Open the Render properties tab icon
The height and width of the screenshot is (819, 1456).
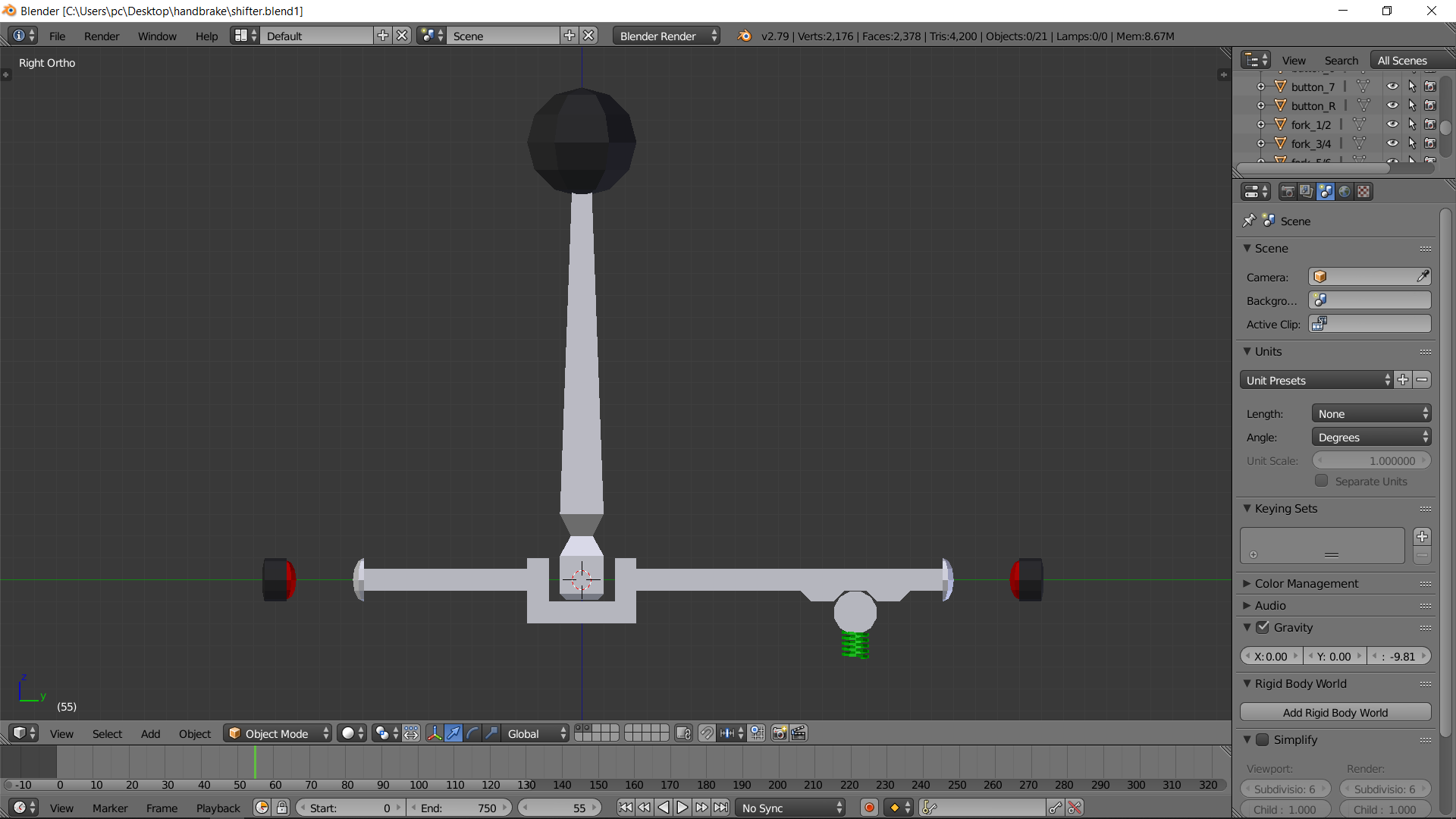[1287, 192]
